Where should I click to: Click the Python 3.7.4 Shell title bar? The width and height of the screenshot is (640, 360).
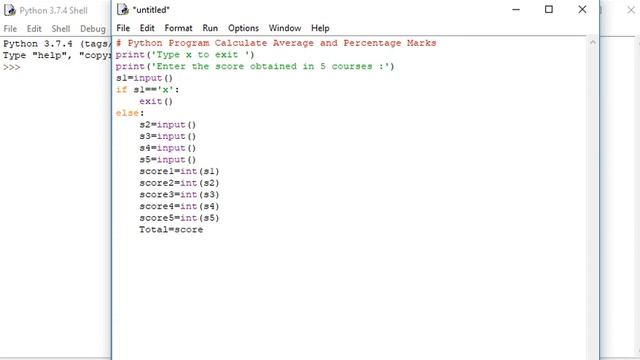click(x=53, y=11)
